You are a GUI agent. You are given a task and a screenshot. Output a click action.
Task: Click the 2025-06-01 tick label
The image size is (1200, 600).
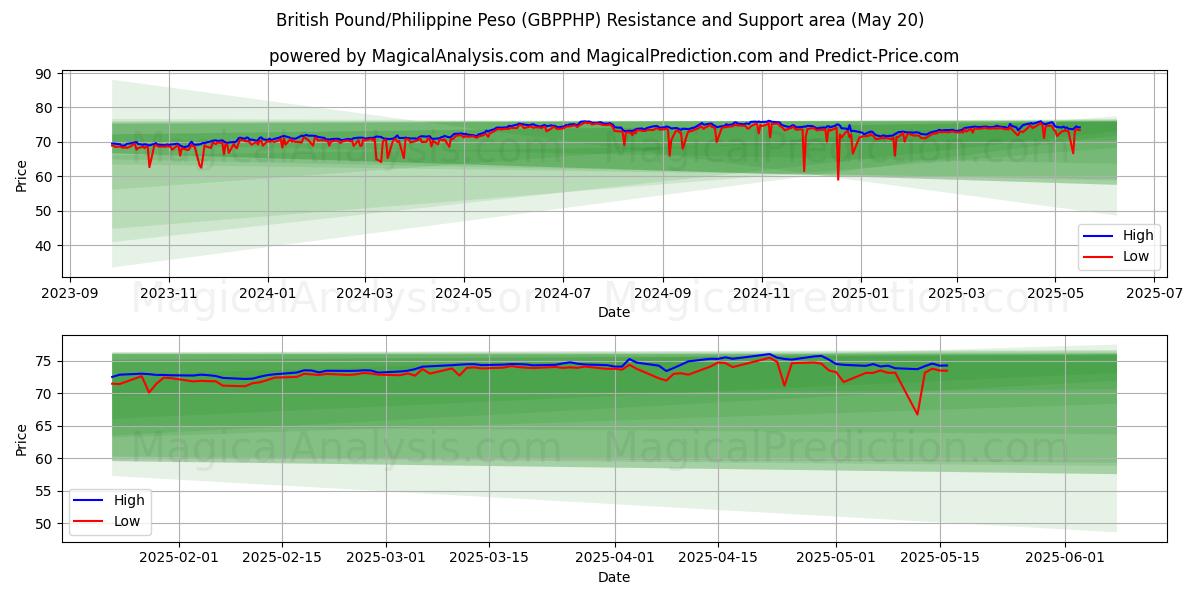tap(1064, 558)
